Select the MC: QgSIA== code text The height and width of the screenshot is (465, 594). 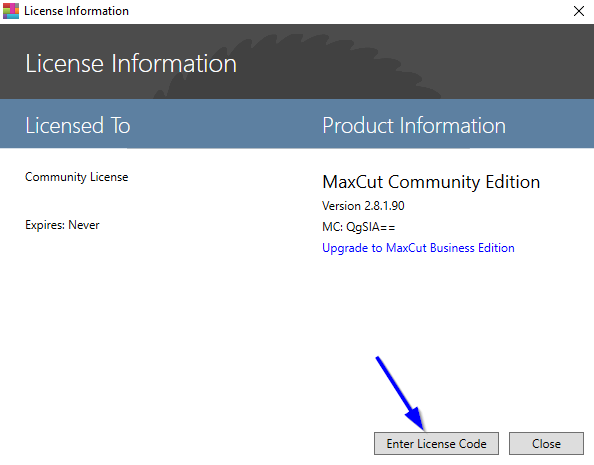[358, 227]
